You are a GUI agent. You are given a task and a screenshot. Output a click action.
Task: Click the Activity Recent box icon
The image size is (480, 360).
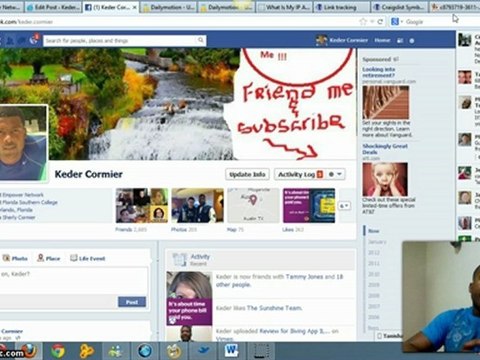[x=180, y=260]
